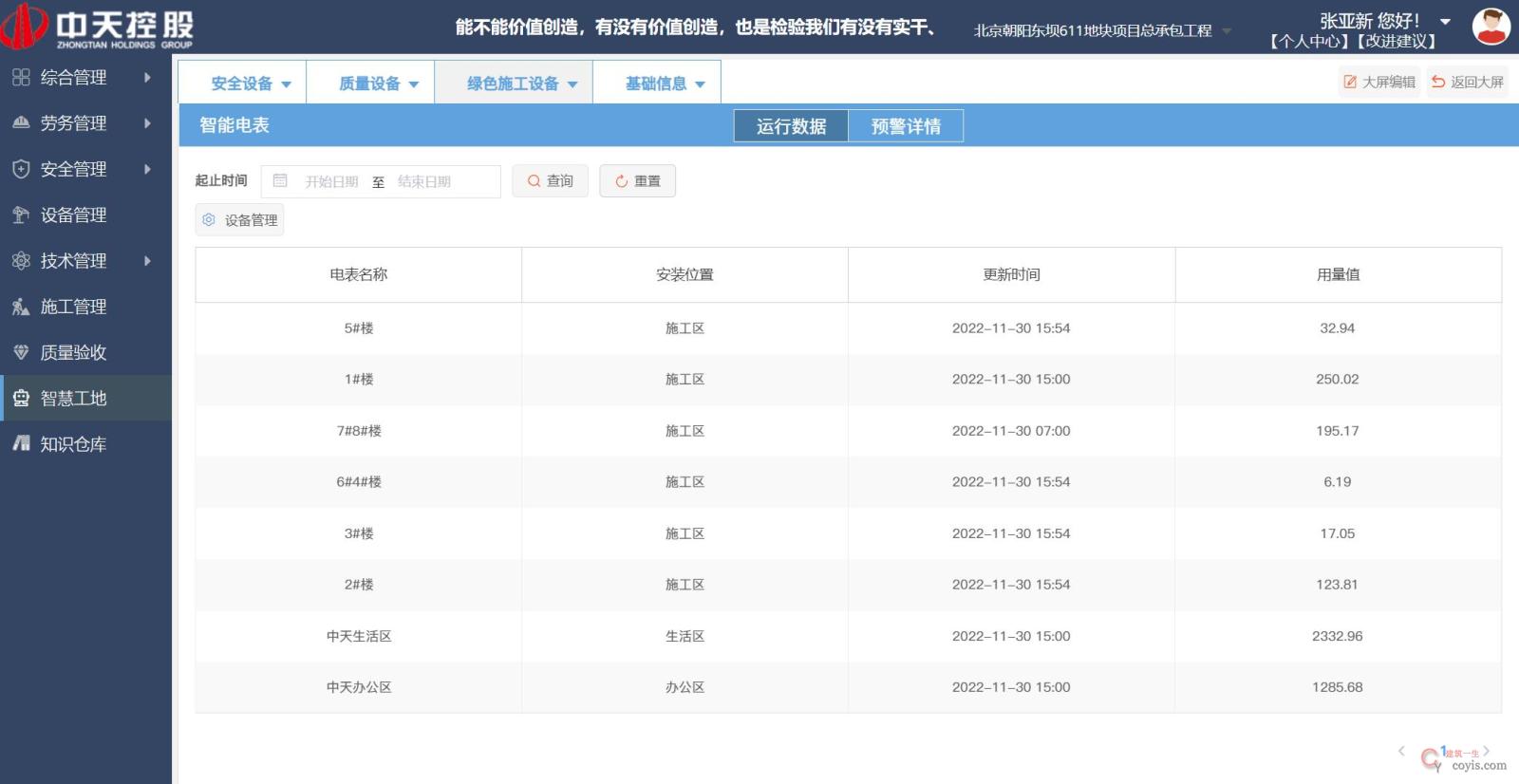Click the 安装位置 column header

click(684, 274)
